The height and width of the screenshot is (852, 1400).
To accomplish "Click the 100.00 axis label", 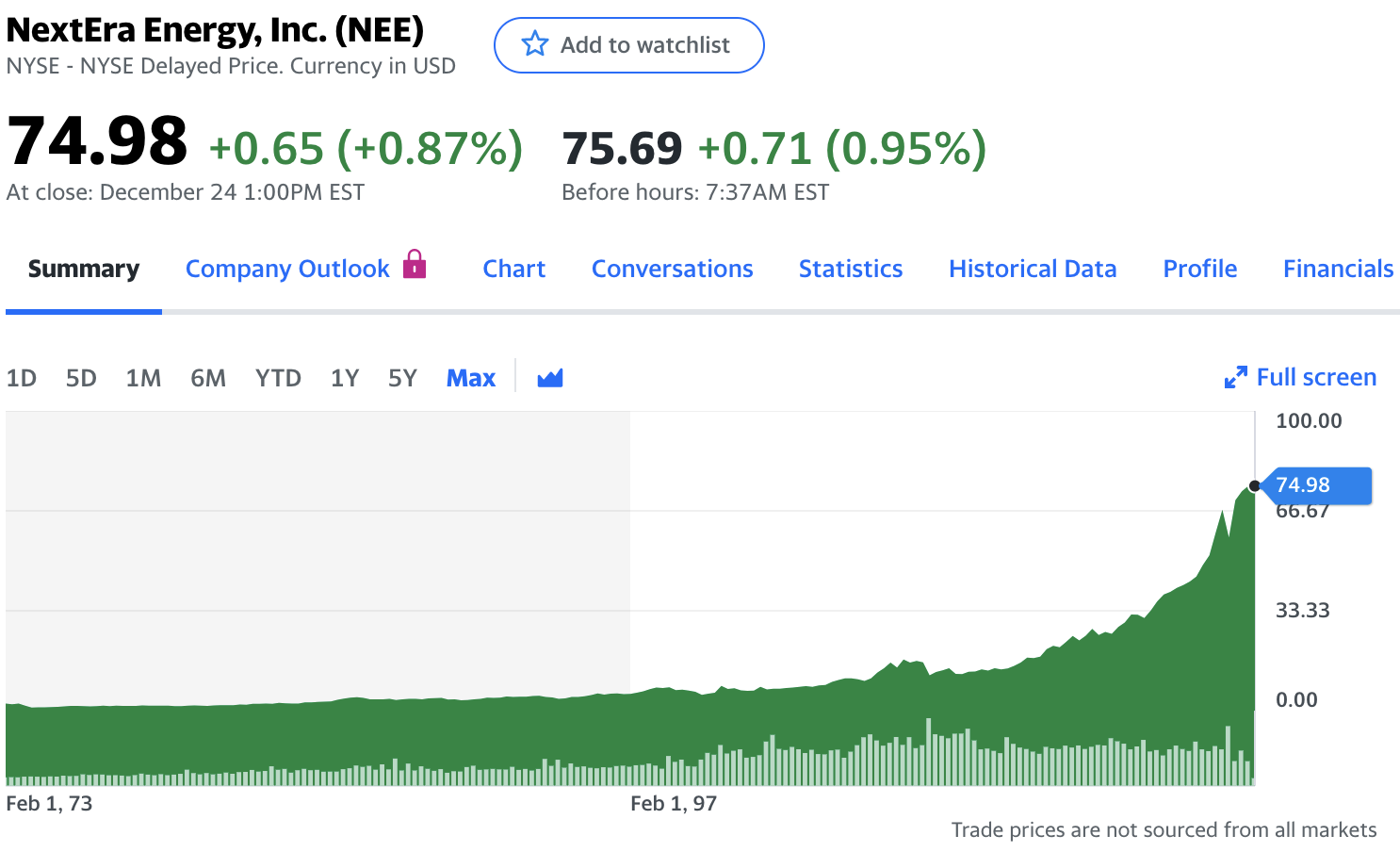I will [1309, 421].
